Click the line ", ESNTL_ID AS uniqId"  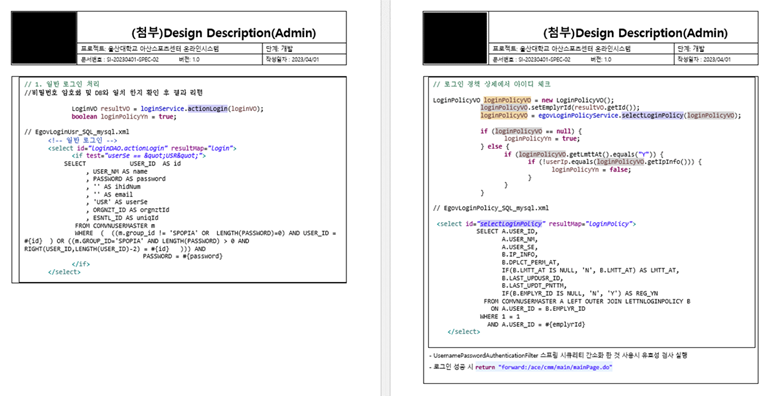pyautogui.click(x=122, y=218)
